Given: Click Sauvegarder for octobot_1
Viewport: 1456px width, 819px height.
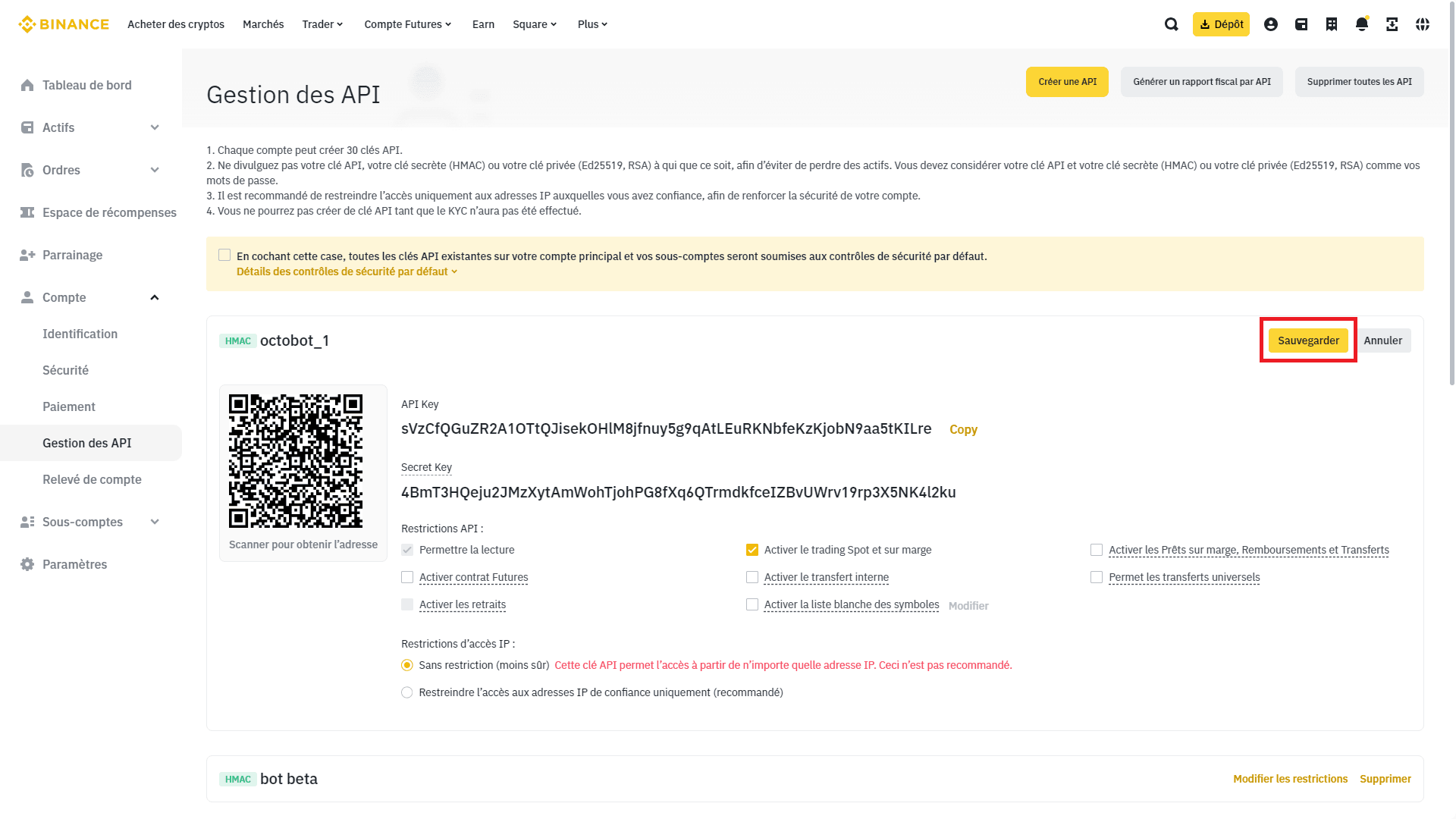Looking at the screenshot, I should 1308,340.
